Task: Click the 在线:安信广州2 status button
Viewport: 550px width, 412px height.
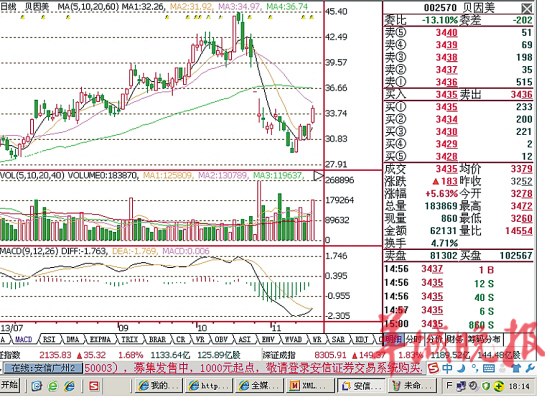Action: pos(43,368)
